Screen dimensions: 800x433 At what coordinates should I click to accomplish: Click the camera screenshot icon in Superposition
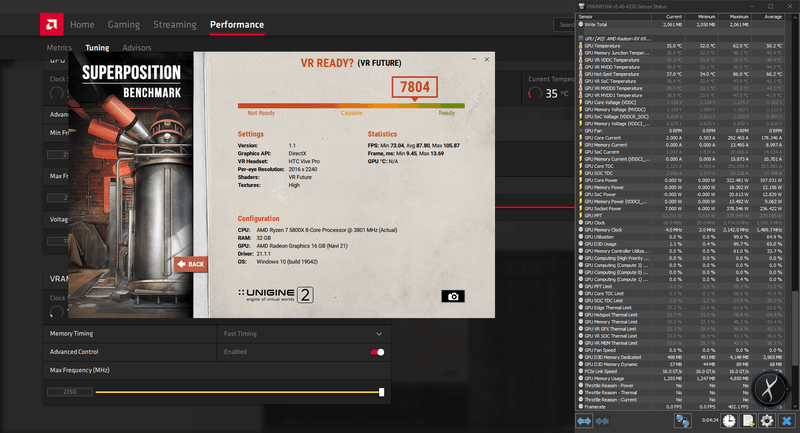(x=453, y=296)
